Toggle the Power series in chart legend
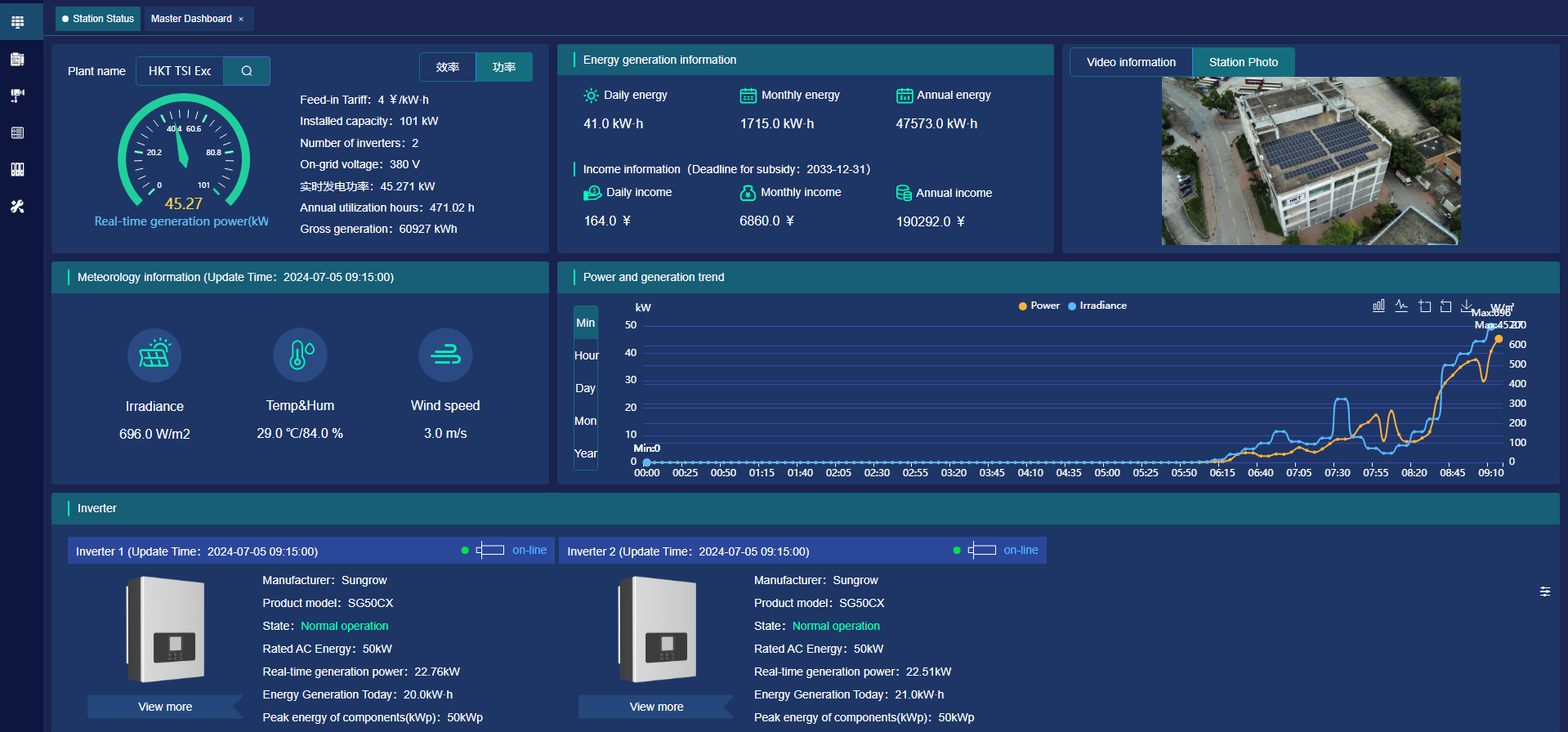Viewport: 1568px width, 732px height. click(x=1039, y=306)
